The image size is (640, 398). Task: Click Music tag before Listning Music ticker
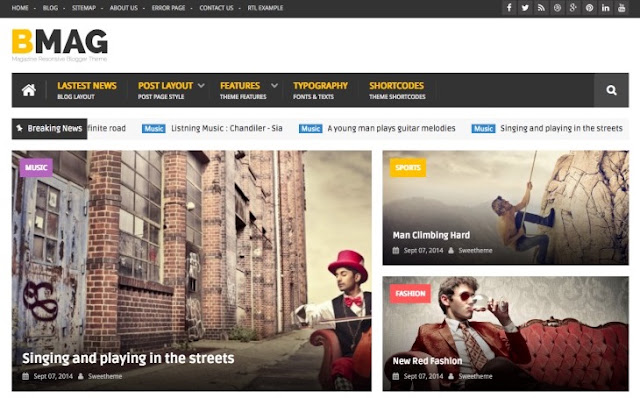tap(153, 129)
